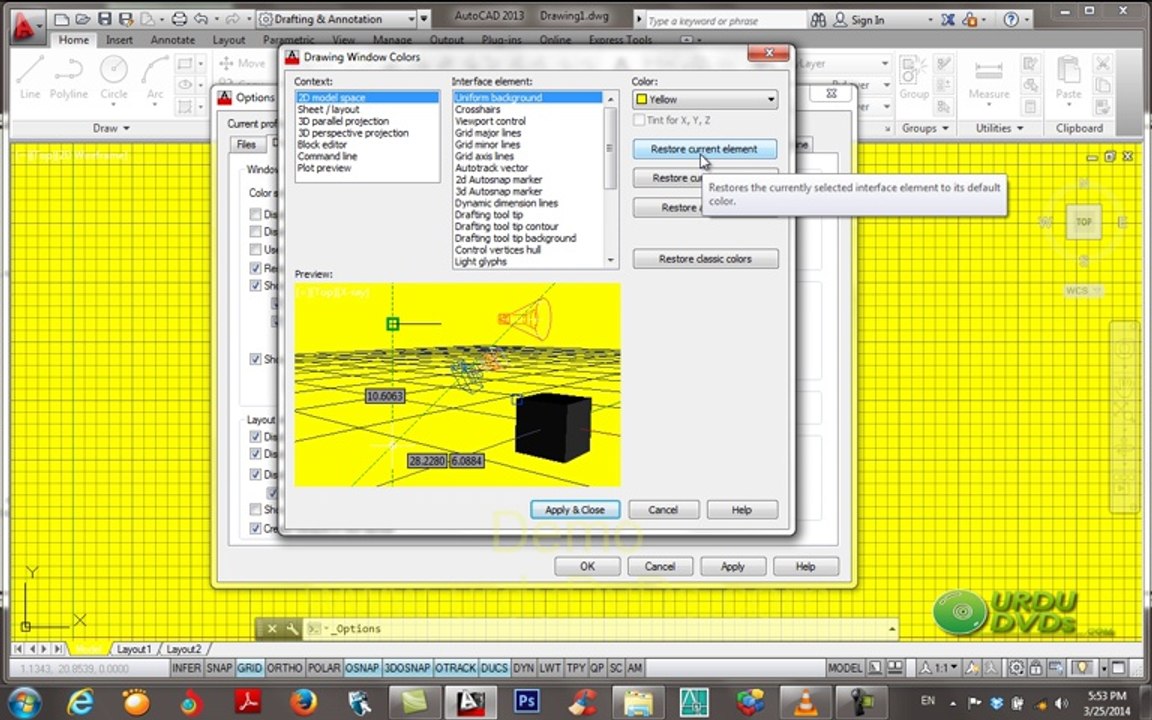Toggle DYN dynamic input in the status bar

[x=523, y=668]
